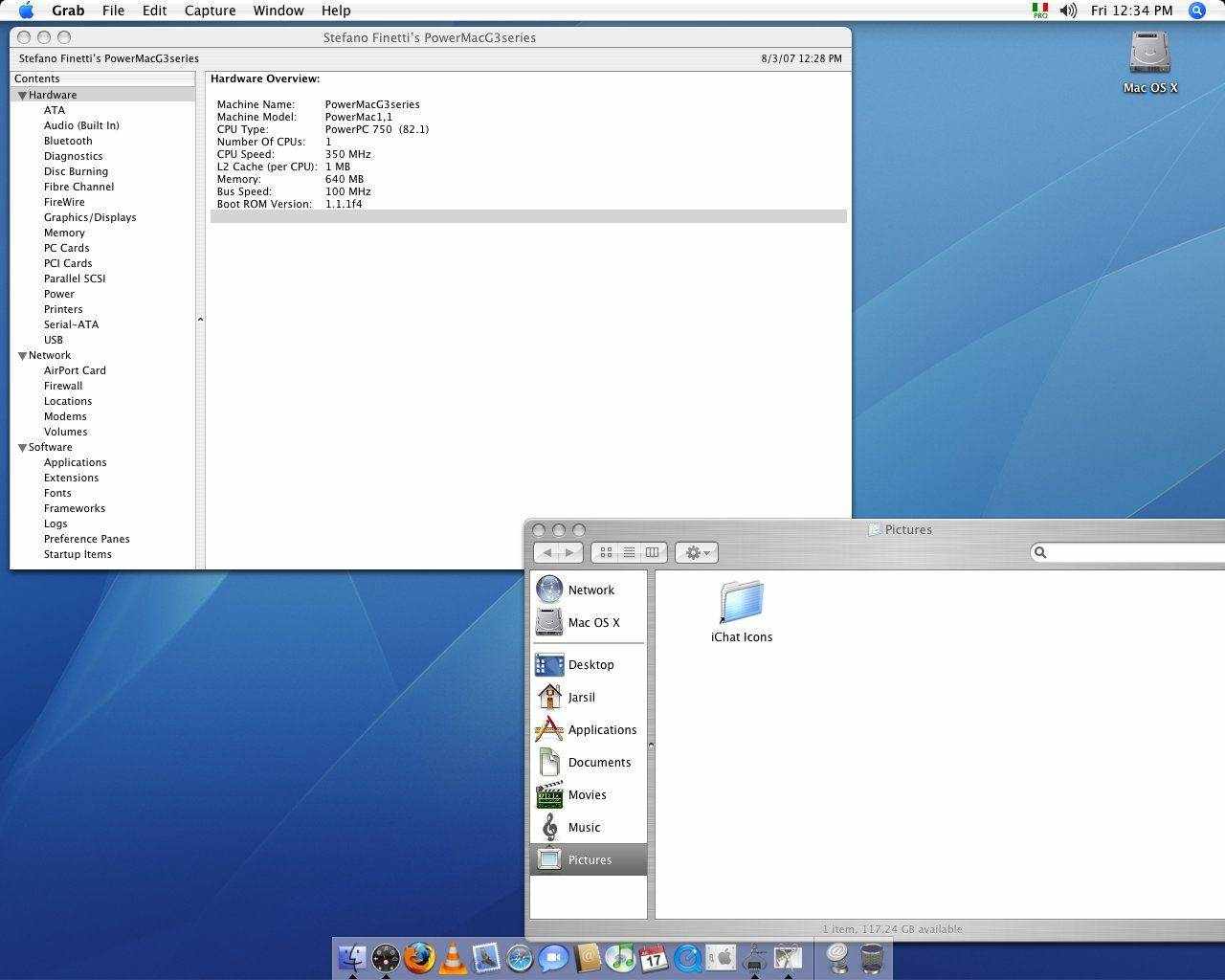1225x980 pixels.
Task: Open the File menu
Action: [113, 11]
